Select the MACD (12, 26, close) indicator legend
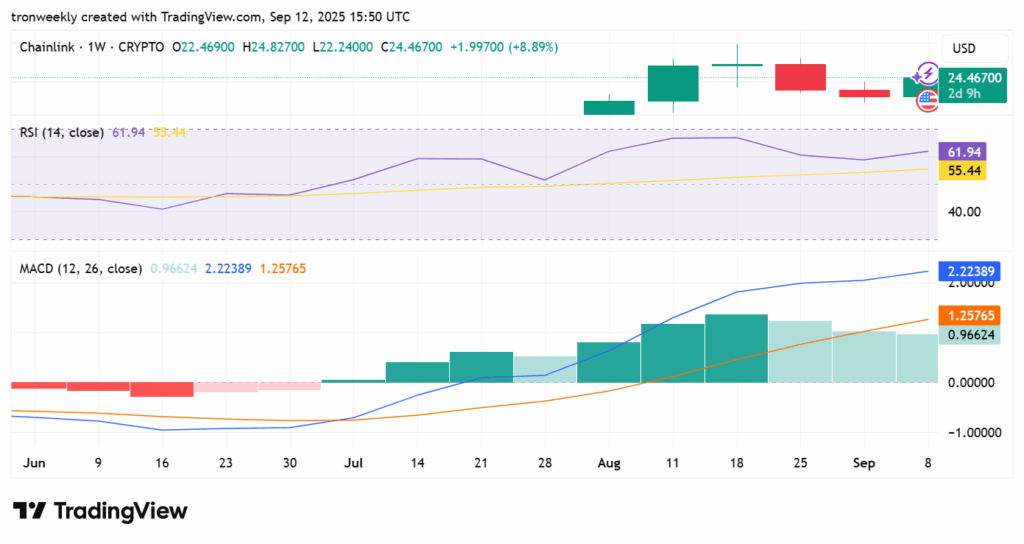This screenshot has width=1024, height=544. (80, 268)
